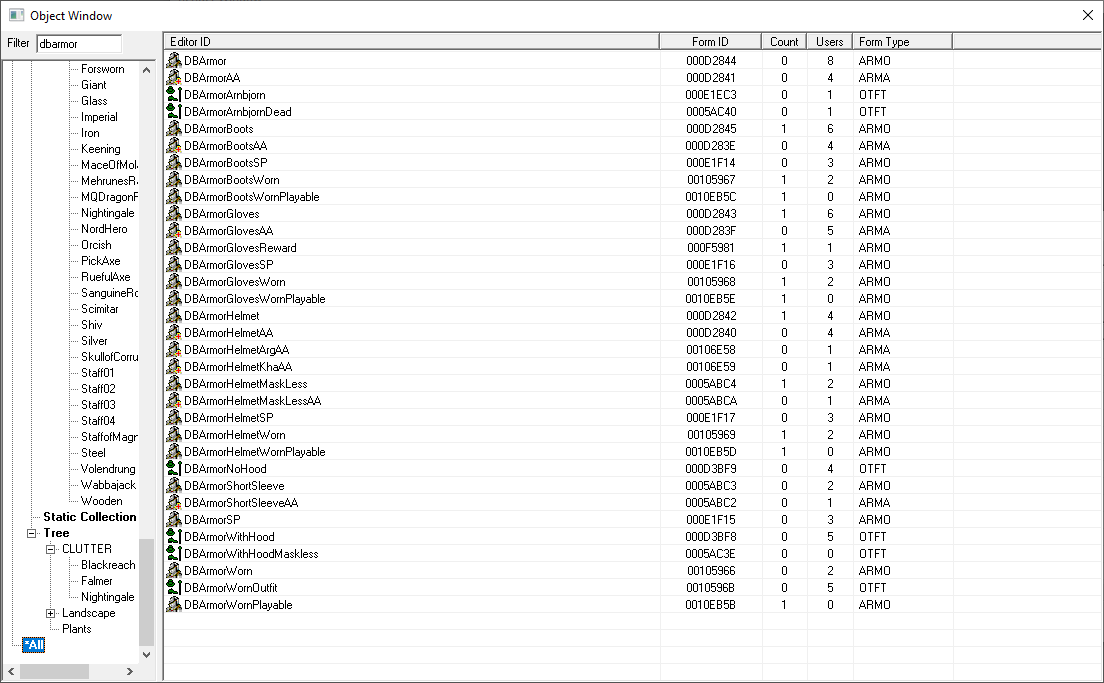Click the icon next to DBArmorGlovesWornPlayable
The height and width of the screenshot is (683, 1104).
pos(174,299)
